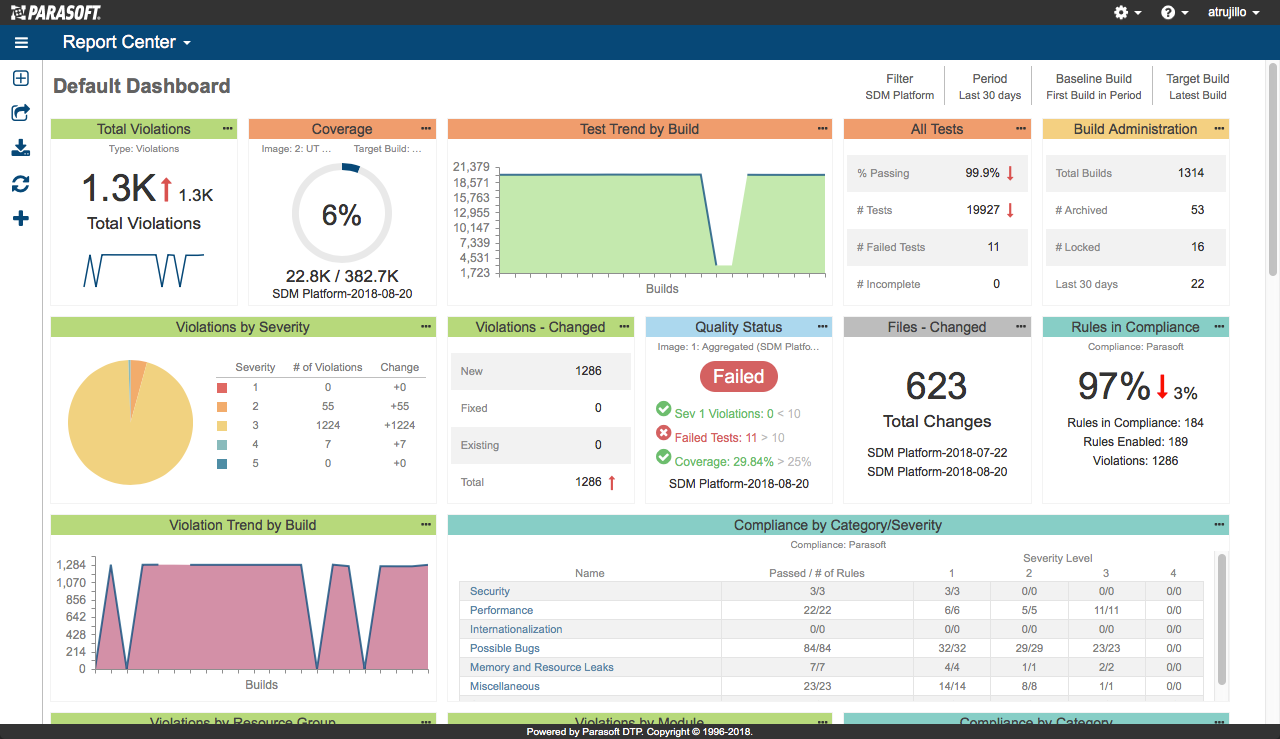The image size is (1280, 739).
Task: Open Violations by Severity options menu
Action: (x=427, y=326)
